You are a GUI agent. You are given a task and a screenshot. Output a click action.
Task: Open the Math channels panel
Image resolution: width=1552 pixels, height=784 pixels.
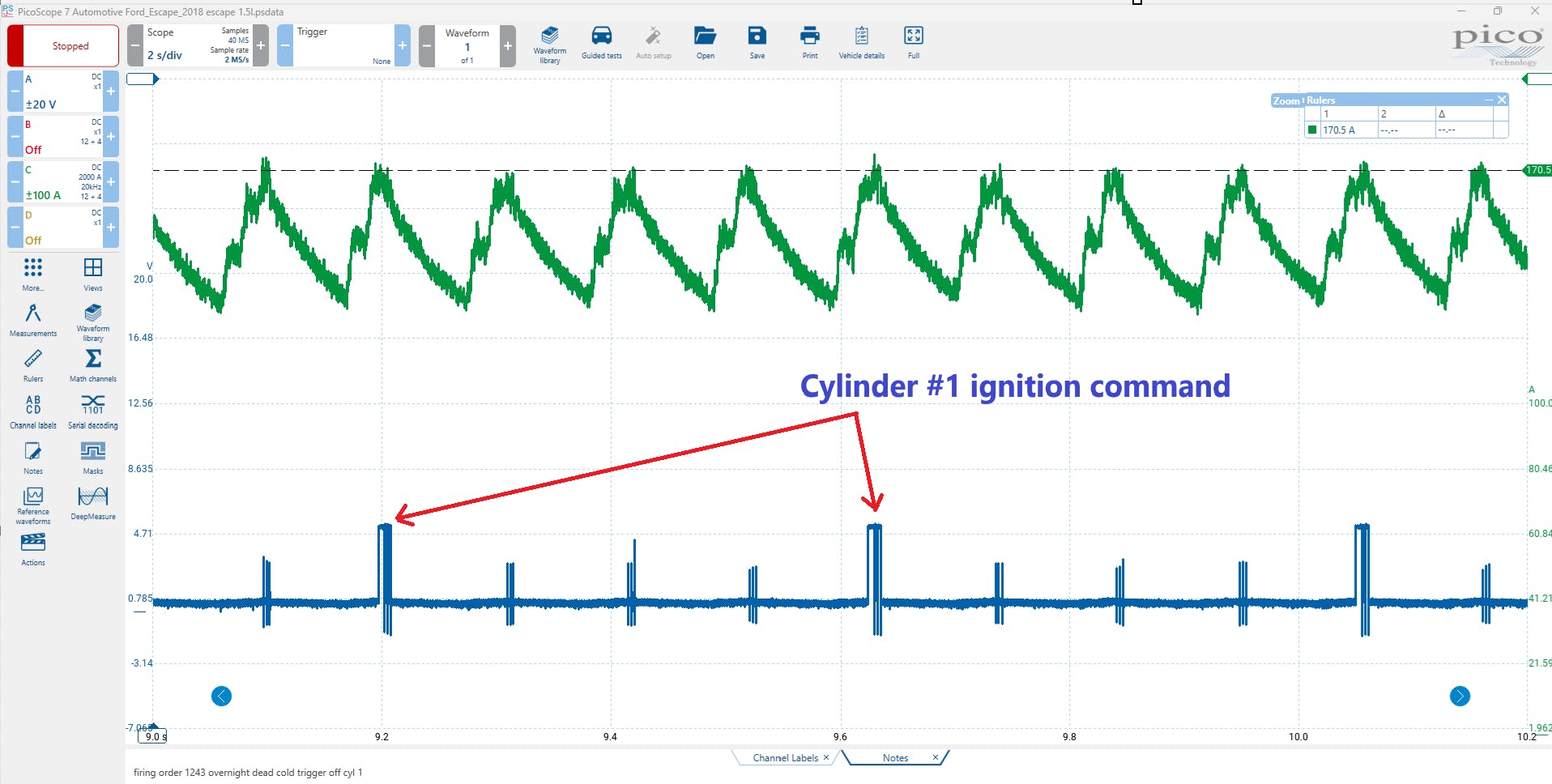coord(92,364)
